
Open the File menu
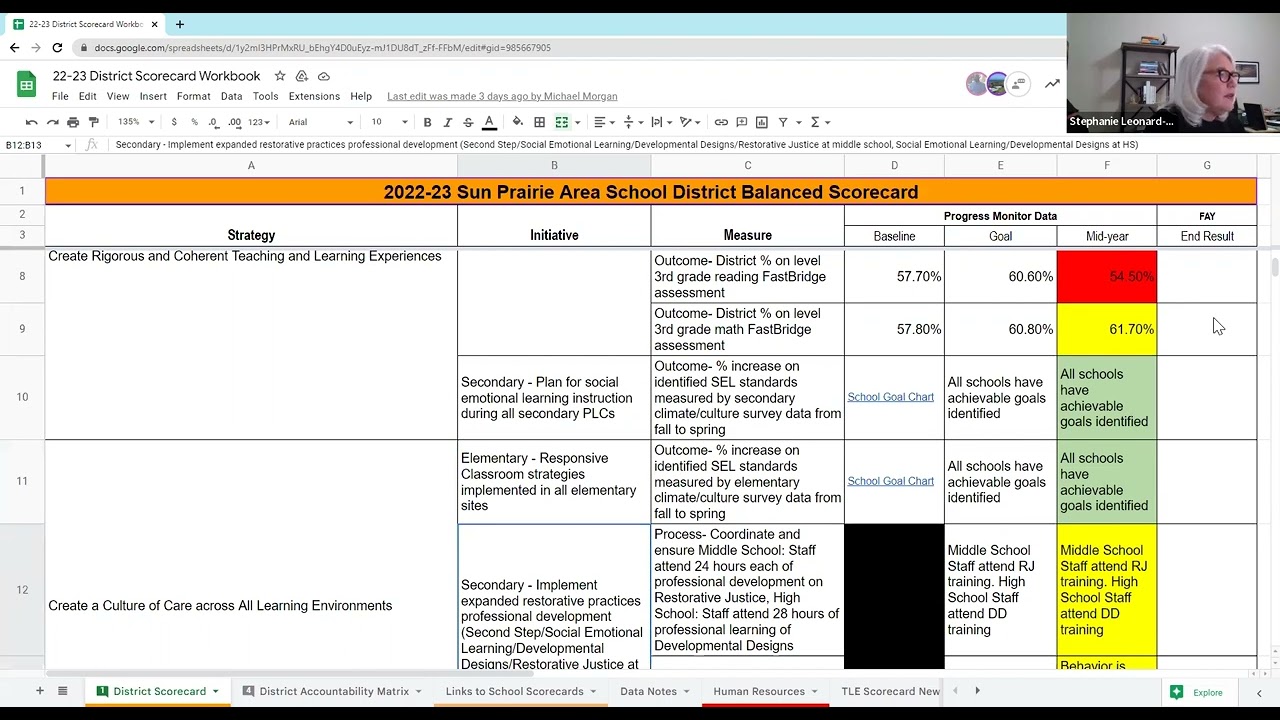tap(60, 96)
